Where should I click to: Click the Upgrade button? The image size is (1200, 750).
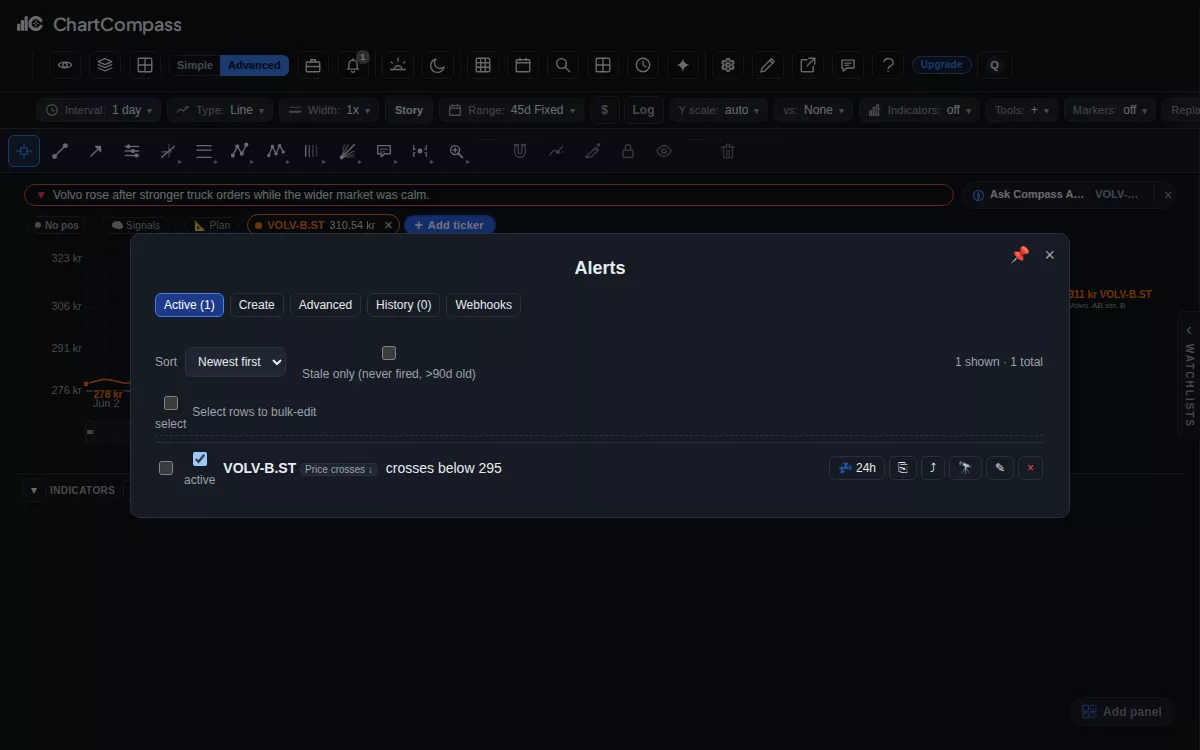click(941, 65)
